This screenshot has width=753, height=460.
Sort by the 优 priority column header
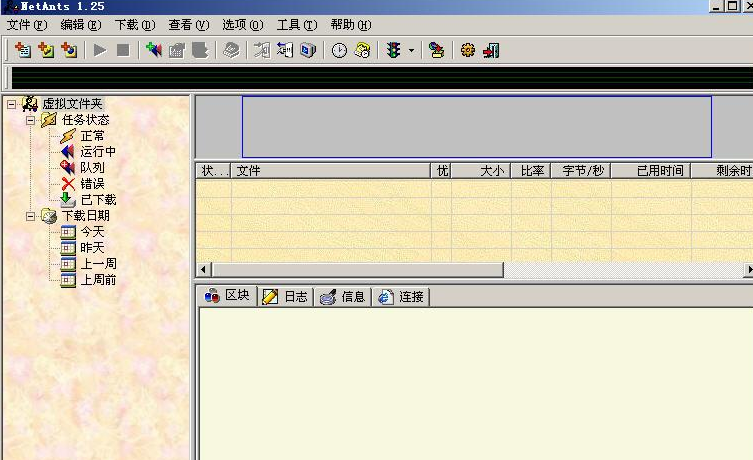[441, 171]
